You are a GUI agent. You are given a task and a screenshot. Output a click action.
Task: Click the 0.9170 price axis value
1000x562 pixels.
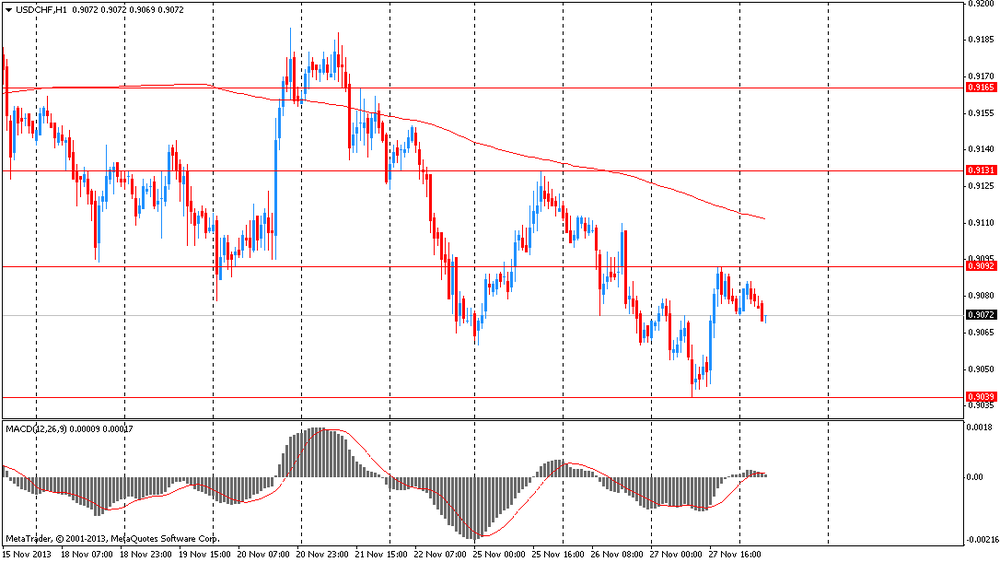[982, 76]
